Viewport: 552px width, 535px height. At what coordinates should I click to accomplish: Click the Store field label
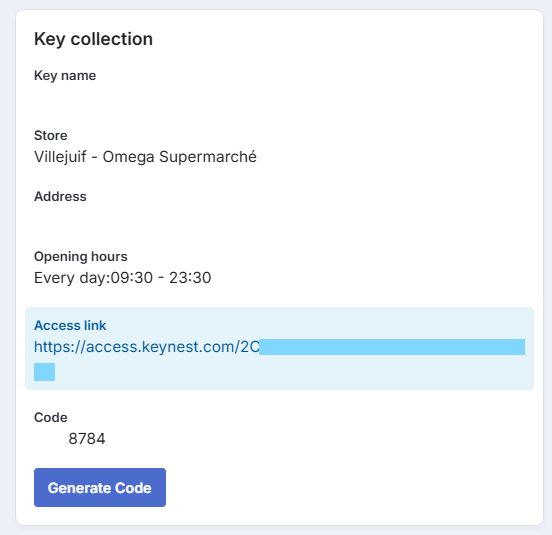(x=51, y=136)
